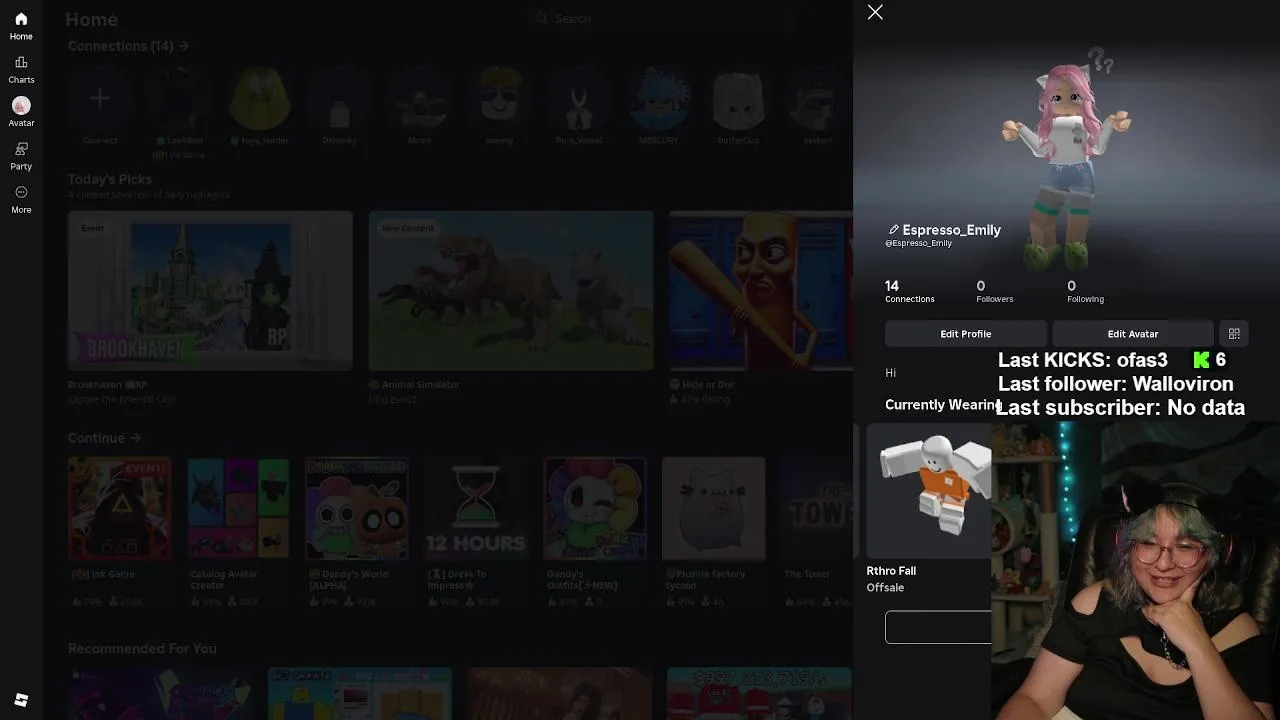
Task: Click the Recommended For You heading
Action: [x=142, y=649]
